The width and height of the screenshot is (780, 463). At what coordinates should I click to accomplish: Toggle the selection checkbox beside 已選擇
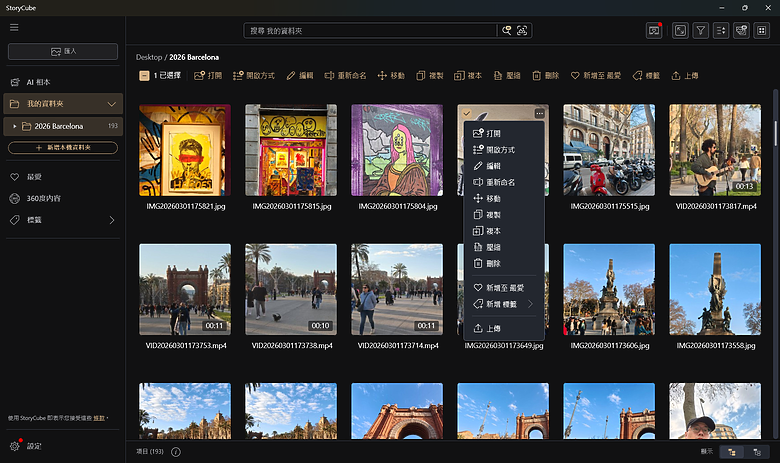tap(144, 75)
